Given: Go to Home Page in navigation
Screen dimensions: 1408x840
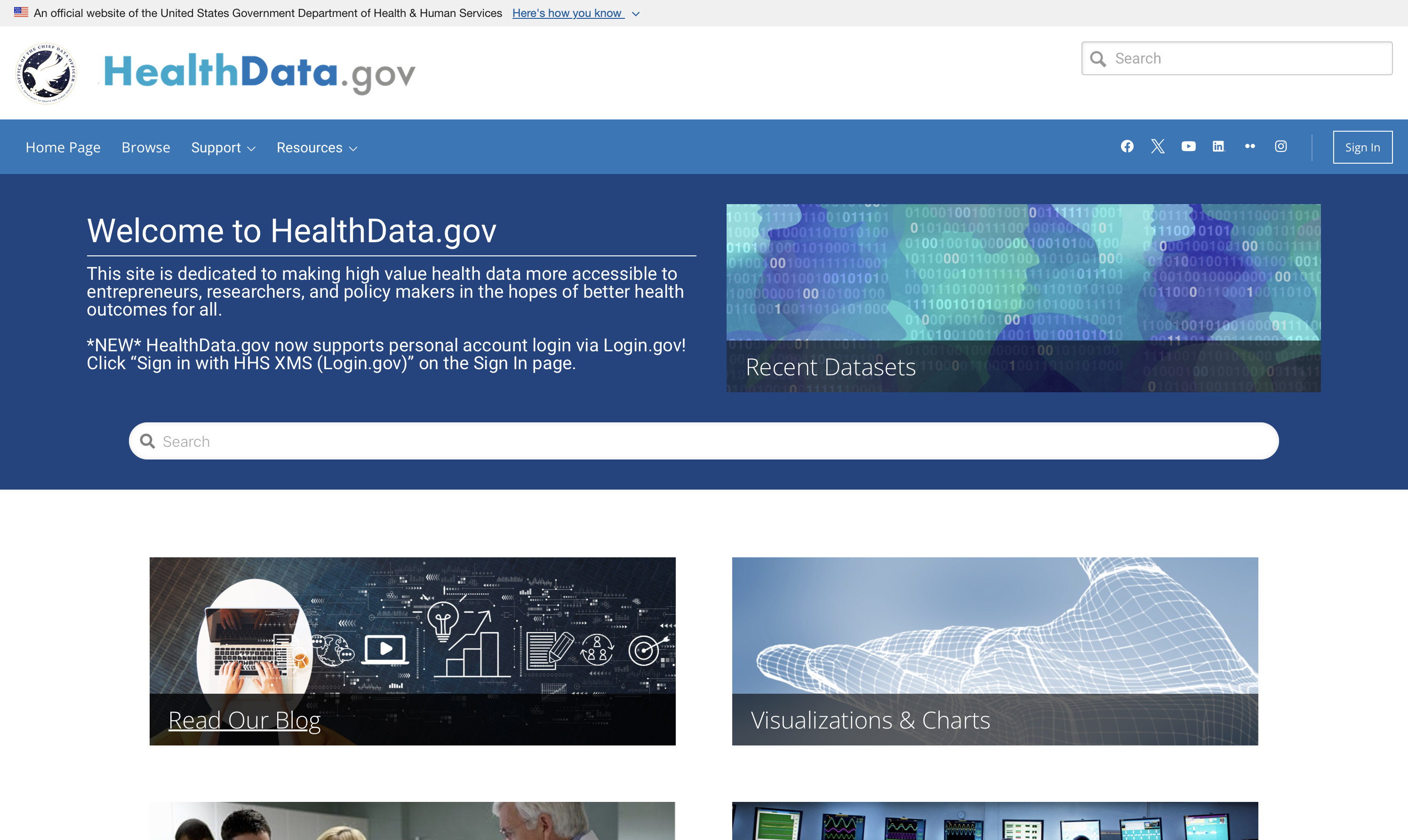Looking at the screenshot, I should pyautogui.click(x=63, y=147).
